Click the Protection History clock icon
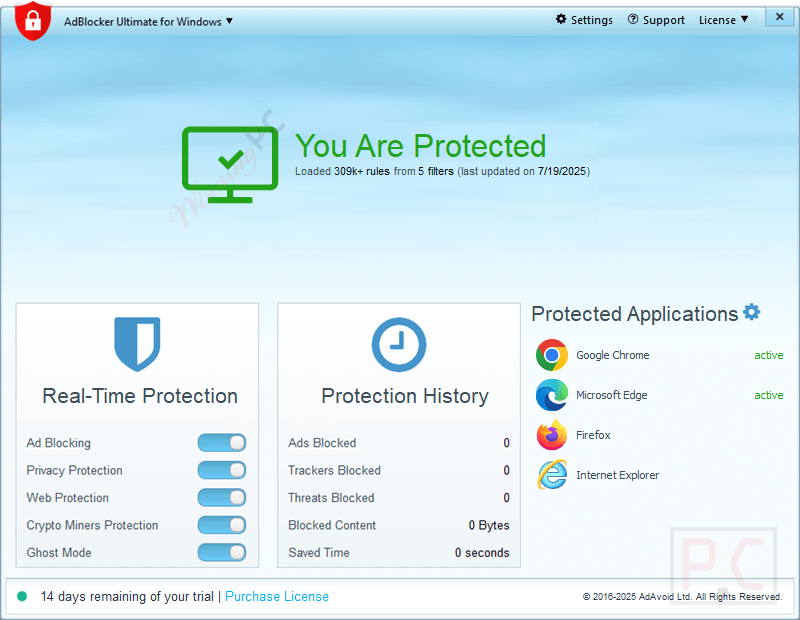The image size is (800, 620). [399, 344]
